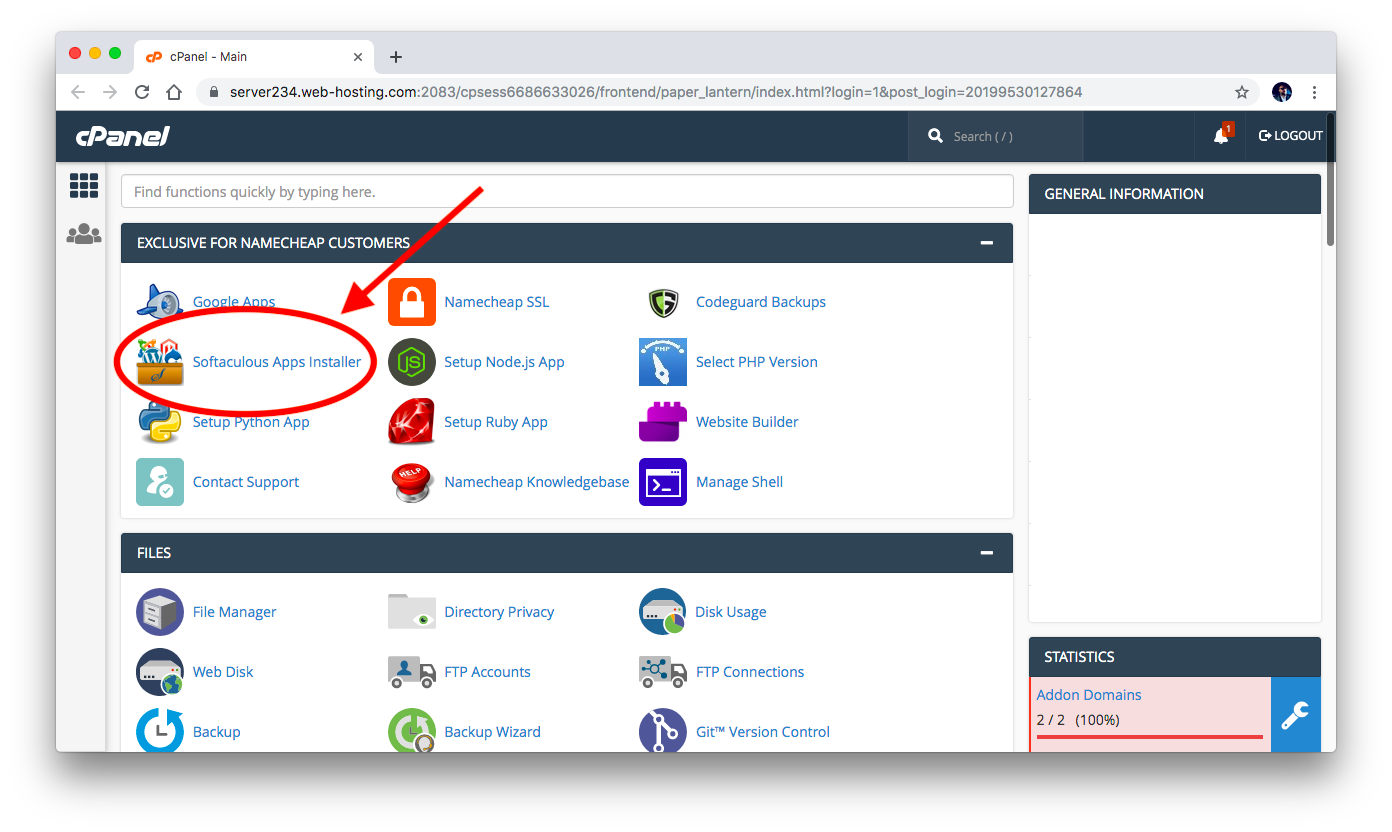Click the header Search field
The width and height of the screenshot is (1392, 832).
[x=995, y=136]
